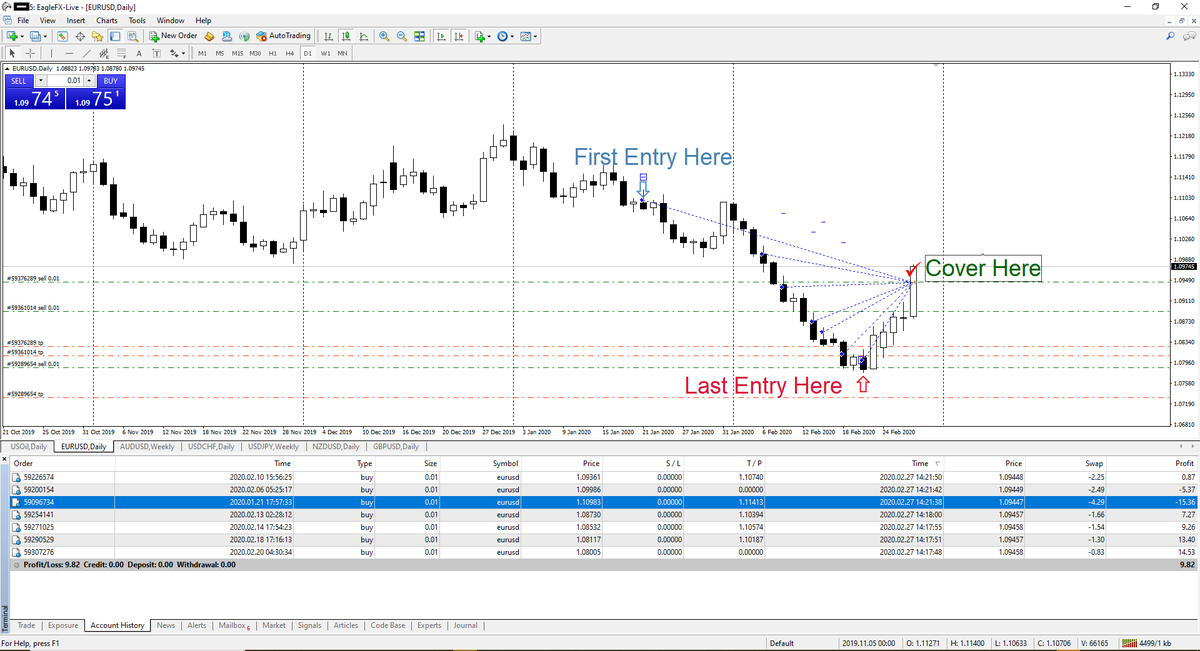This screenshot has width=1200, height=651.
Task: Switch timeframe to H4
Action: pyautogui.click(x=290, y=53)
